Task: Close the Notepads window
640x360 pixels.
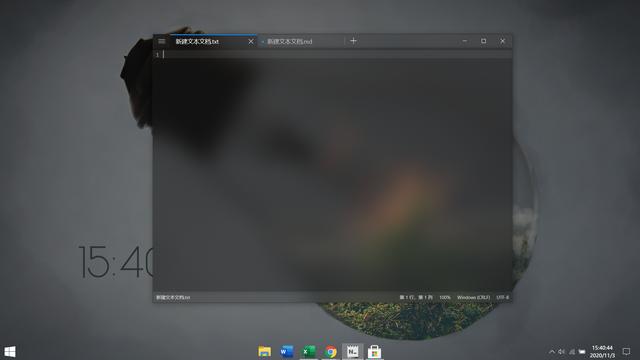Action: 503,41
